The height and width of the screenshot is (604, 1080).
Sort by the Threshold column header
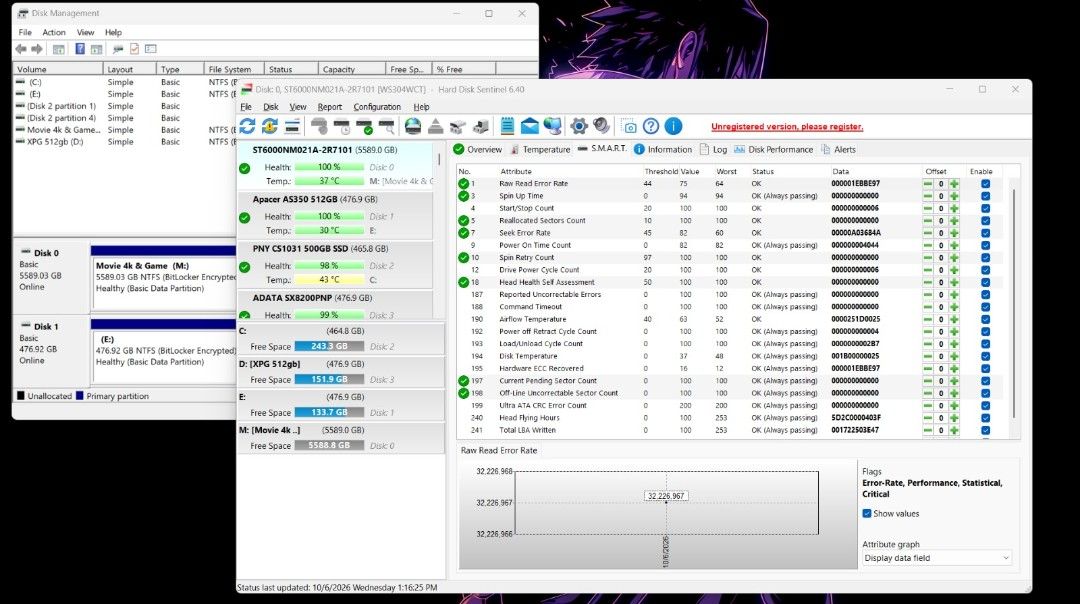coord(661,171)
